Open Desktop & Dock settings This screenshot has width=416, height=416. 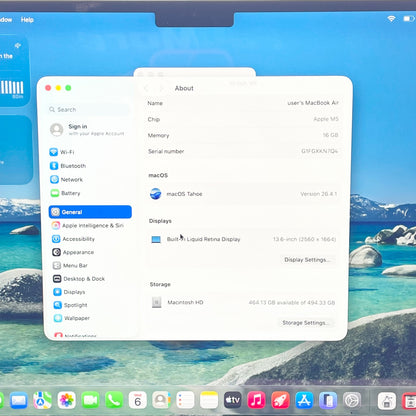(x=79, y=279)
